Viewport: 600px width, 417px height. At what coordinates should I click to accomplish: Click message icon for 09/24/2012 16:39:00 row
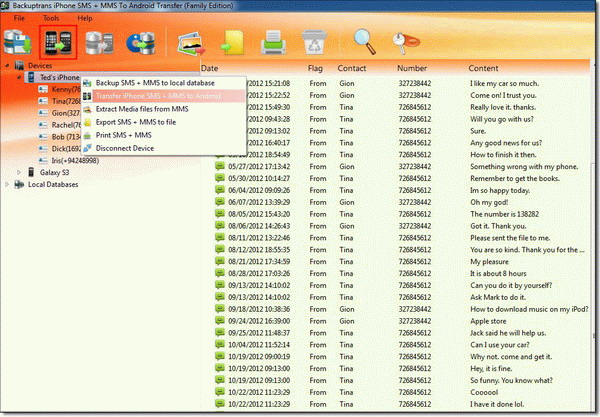[219, 321]
